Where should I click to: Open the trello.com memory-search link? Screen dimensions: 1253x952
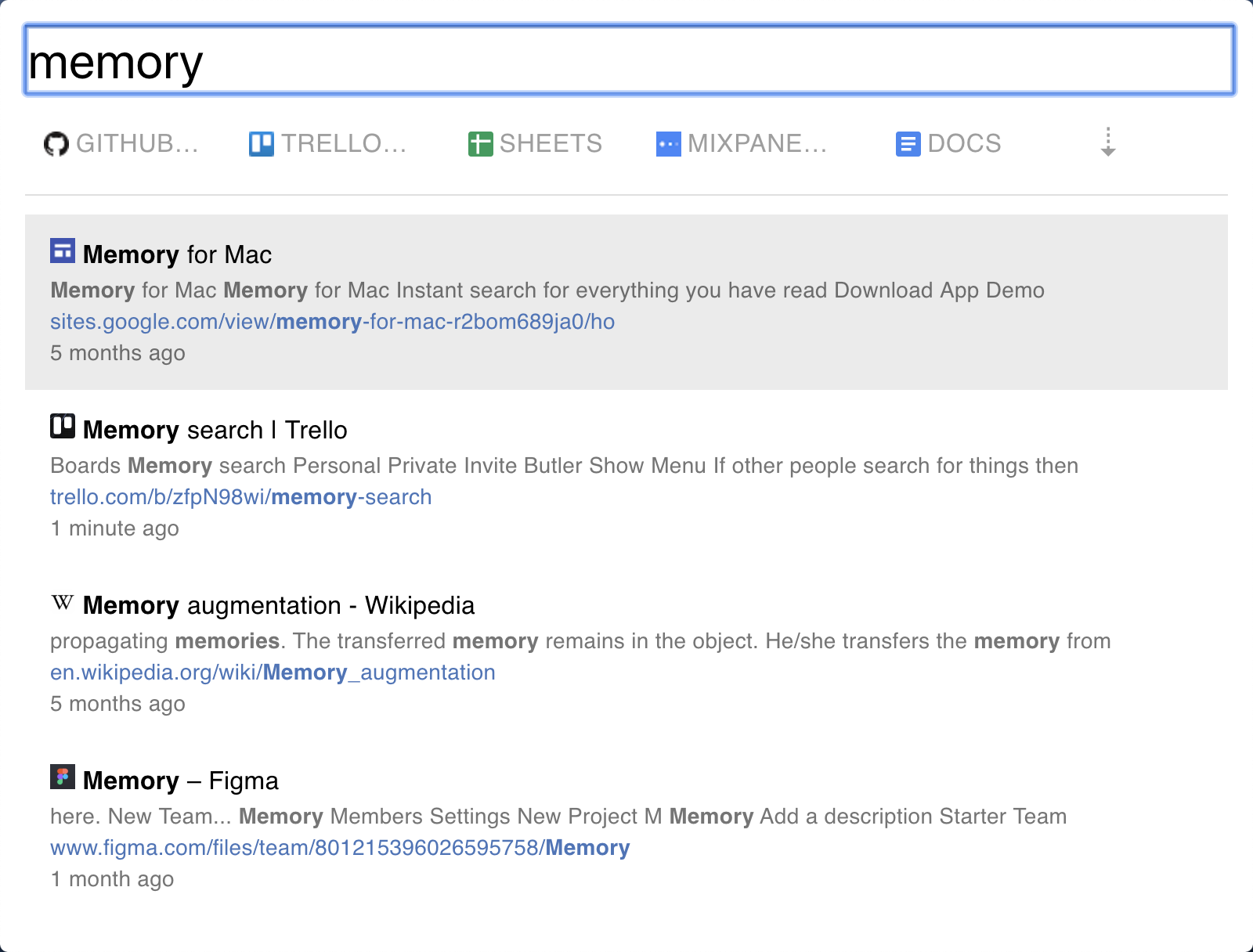(x=240, y=497)
